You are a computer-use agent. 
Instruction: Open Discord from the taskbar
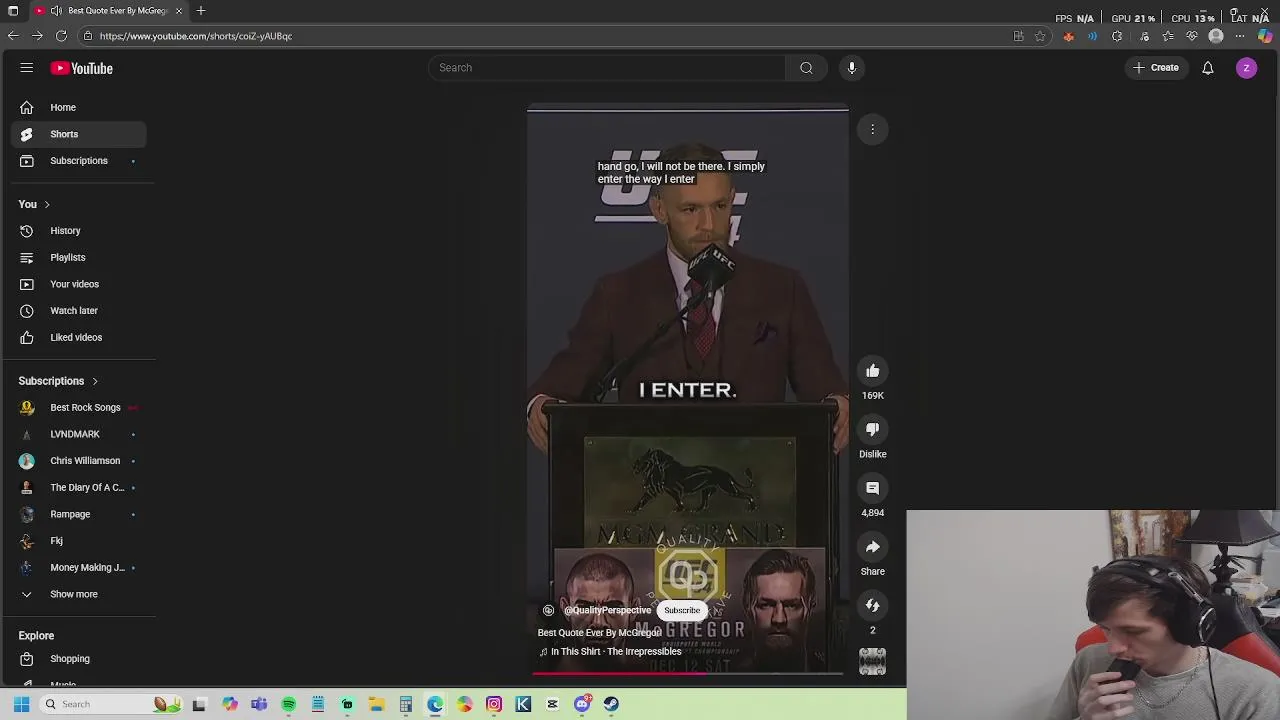tap(582, 704)
